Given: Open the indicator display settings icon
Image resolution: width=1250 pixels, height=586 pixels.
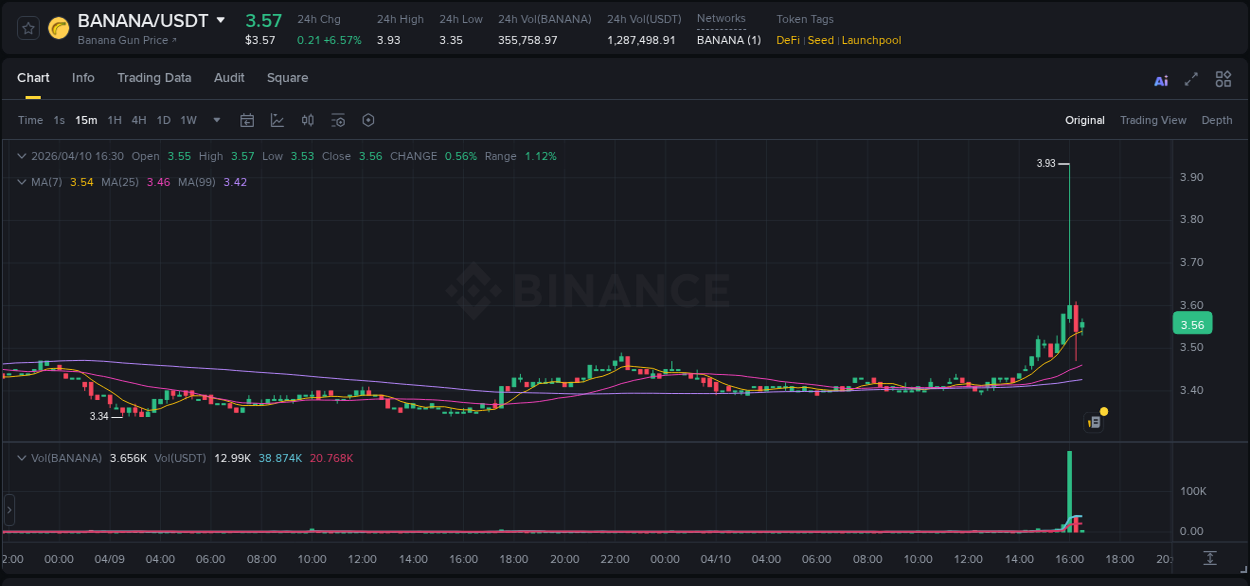Looking at the screenshot, I should 338,120.
